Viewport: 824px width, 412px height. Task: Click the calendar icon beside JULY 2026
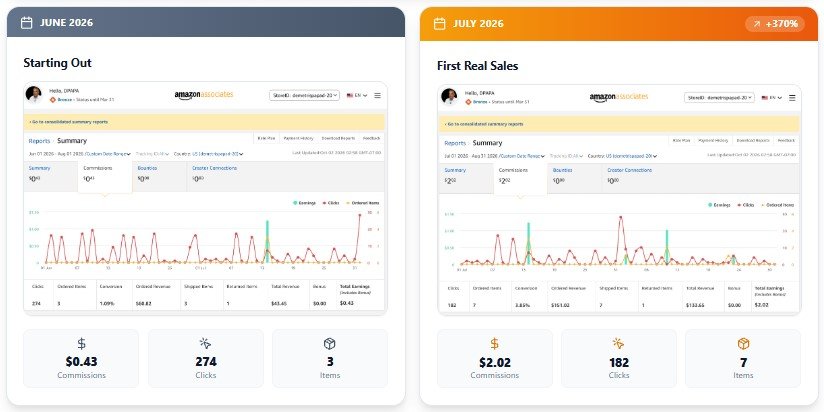click(439, 24)
